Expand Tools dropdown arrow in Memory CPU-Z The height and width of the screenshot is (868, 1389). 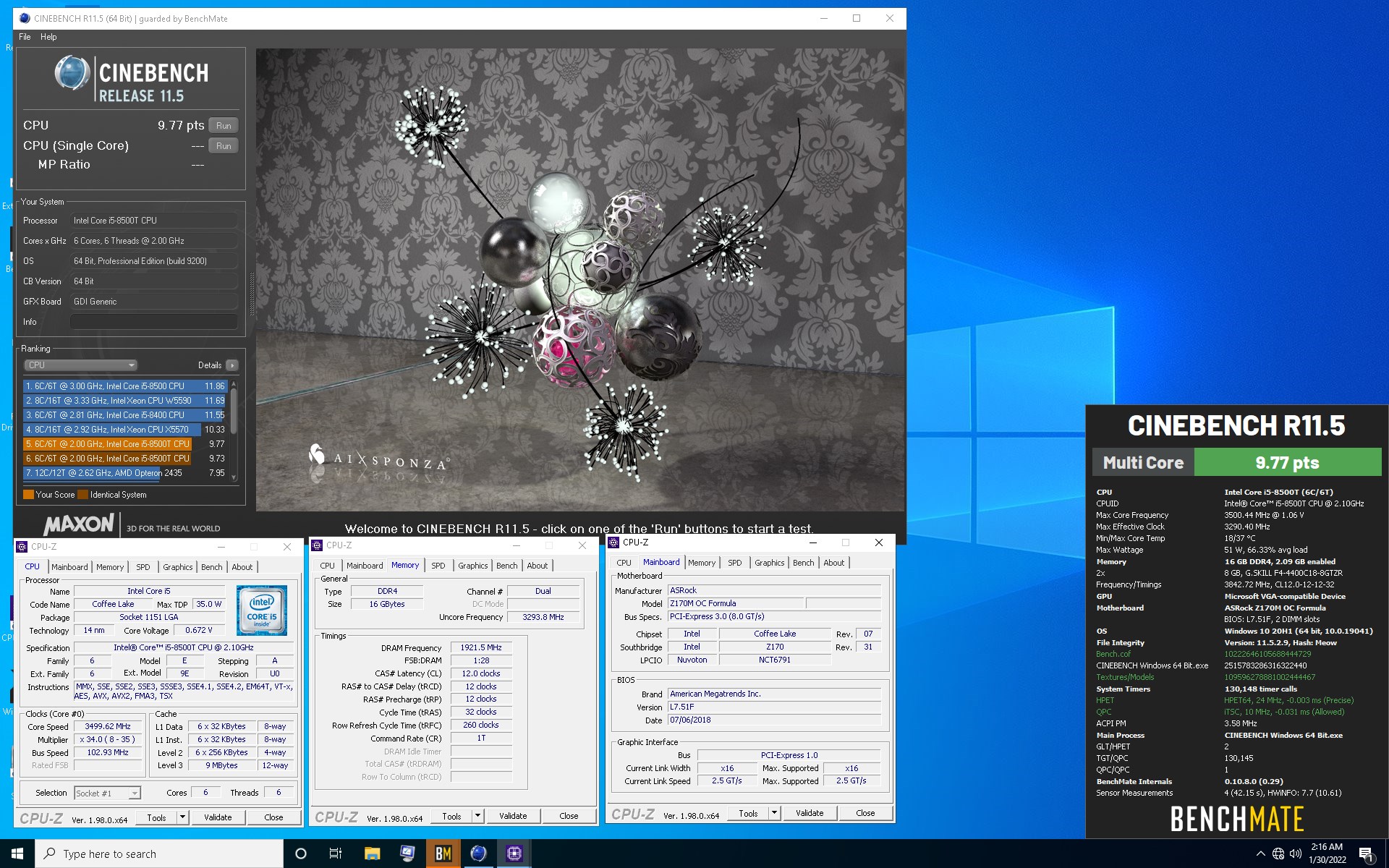pyautogui.click(x=477, y=816)
